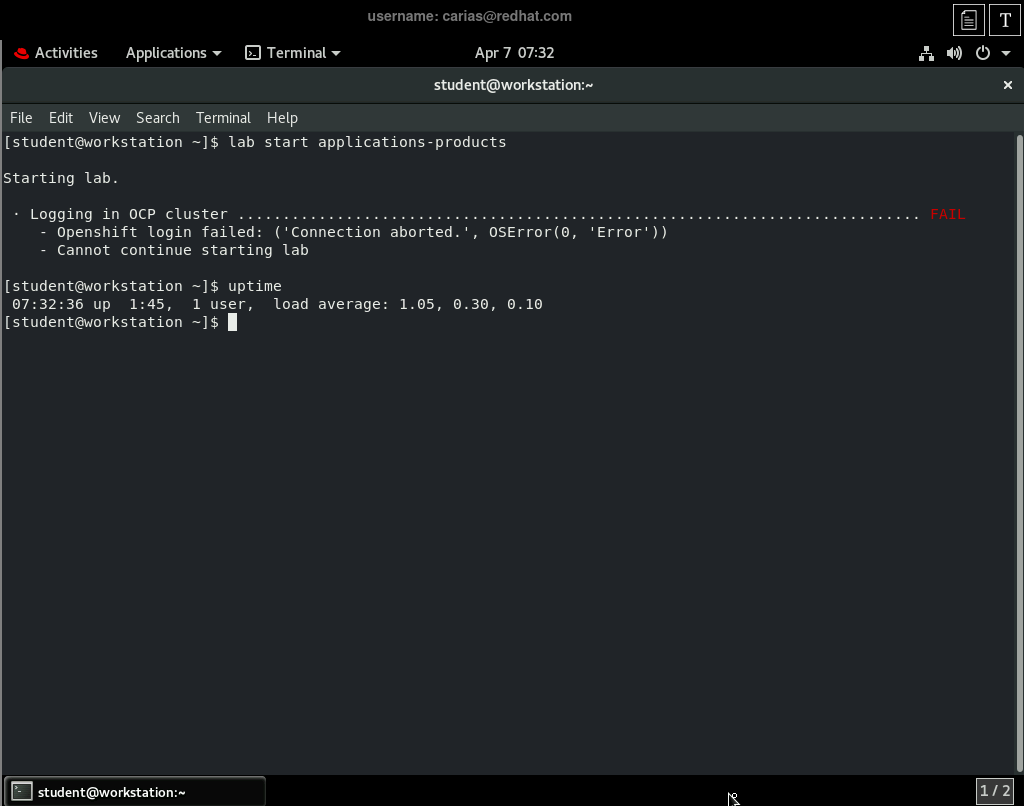This screenshot has width=1024, height=806.
Task: Open the View menu
Action: [104, 118]
